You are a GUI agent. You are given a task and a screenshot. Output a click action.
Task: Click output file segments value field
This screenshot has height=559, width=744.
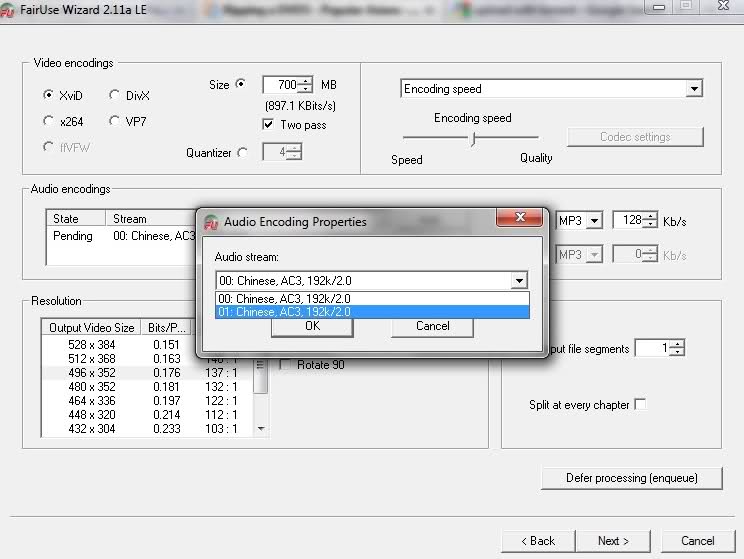[x=653, y=348]
